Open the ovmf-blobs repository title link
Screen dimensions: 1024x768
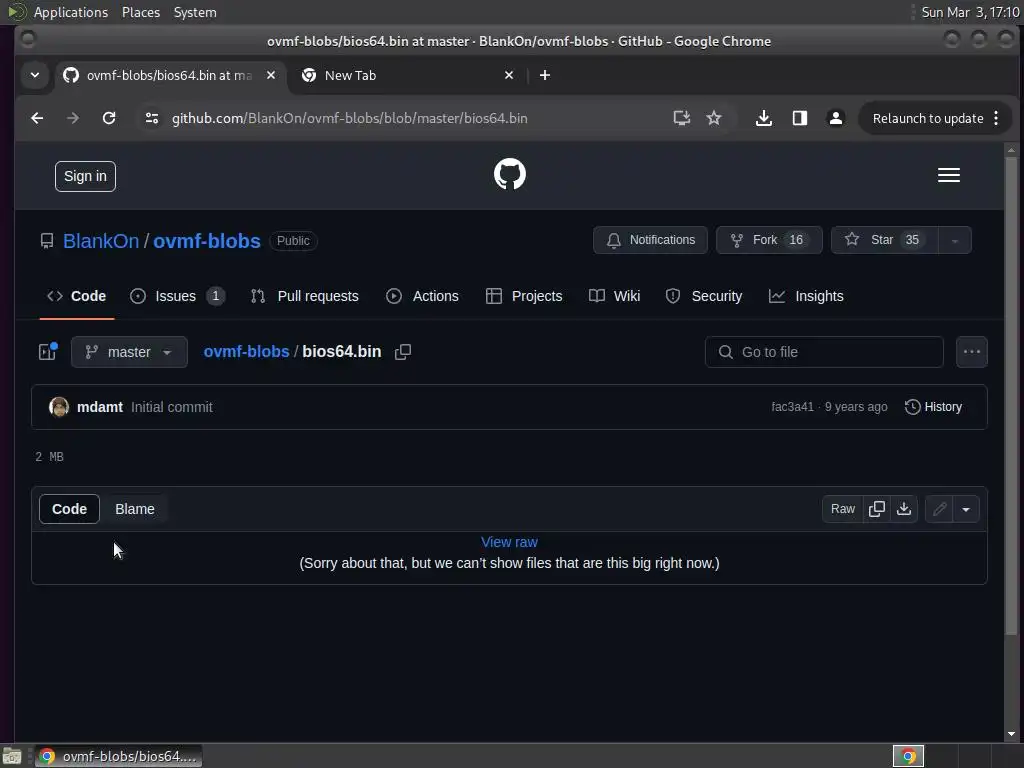click(x=206, y=241)
